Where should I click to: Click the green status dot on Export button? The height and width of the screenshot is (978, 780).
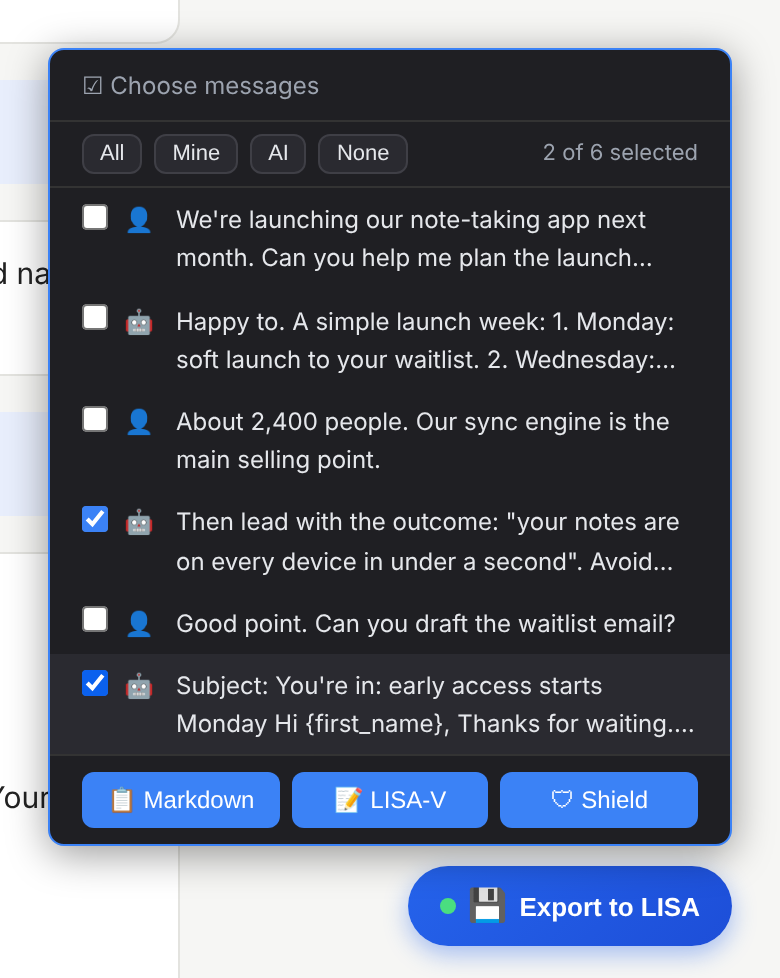pos(448,906)
